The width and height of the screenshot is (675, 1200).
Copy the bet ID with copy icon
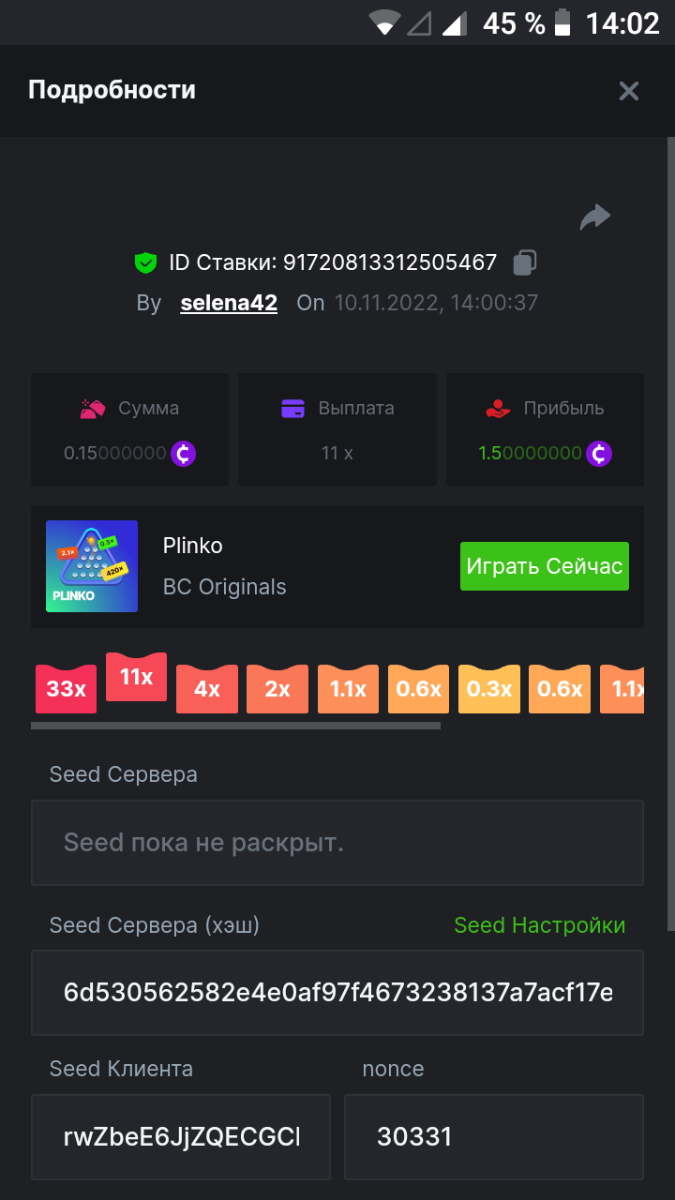525,263
